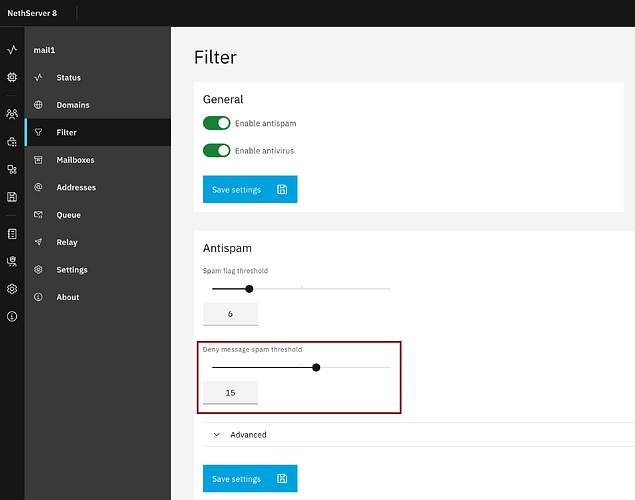
Task: Open the Domains menu item
Action: (98, 105)
